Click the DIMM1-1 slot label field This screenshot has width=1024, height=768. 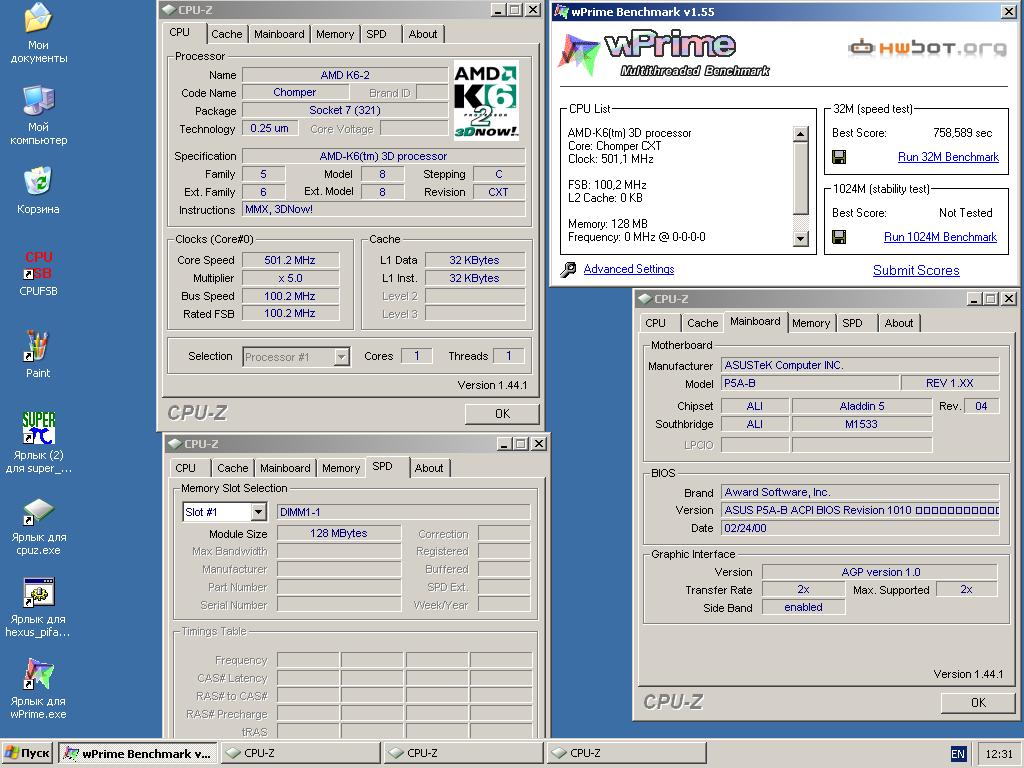point(404,512)
